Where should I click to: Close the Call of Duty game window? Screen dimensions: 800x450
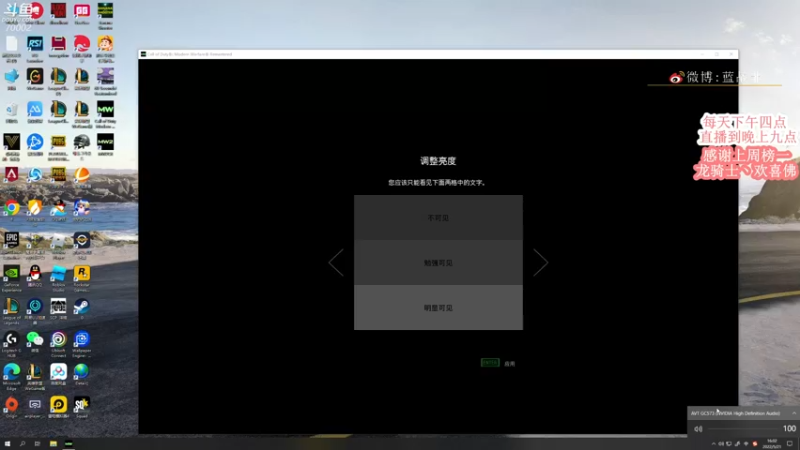coord(731,54)
